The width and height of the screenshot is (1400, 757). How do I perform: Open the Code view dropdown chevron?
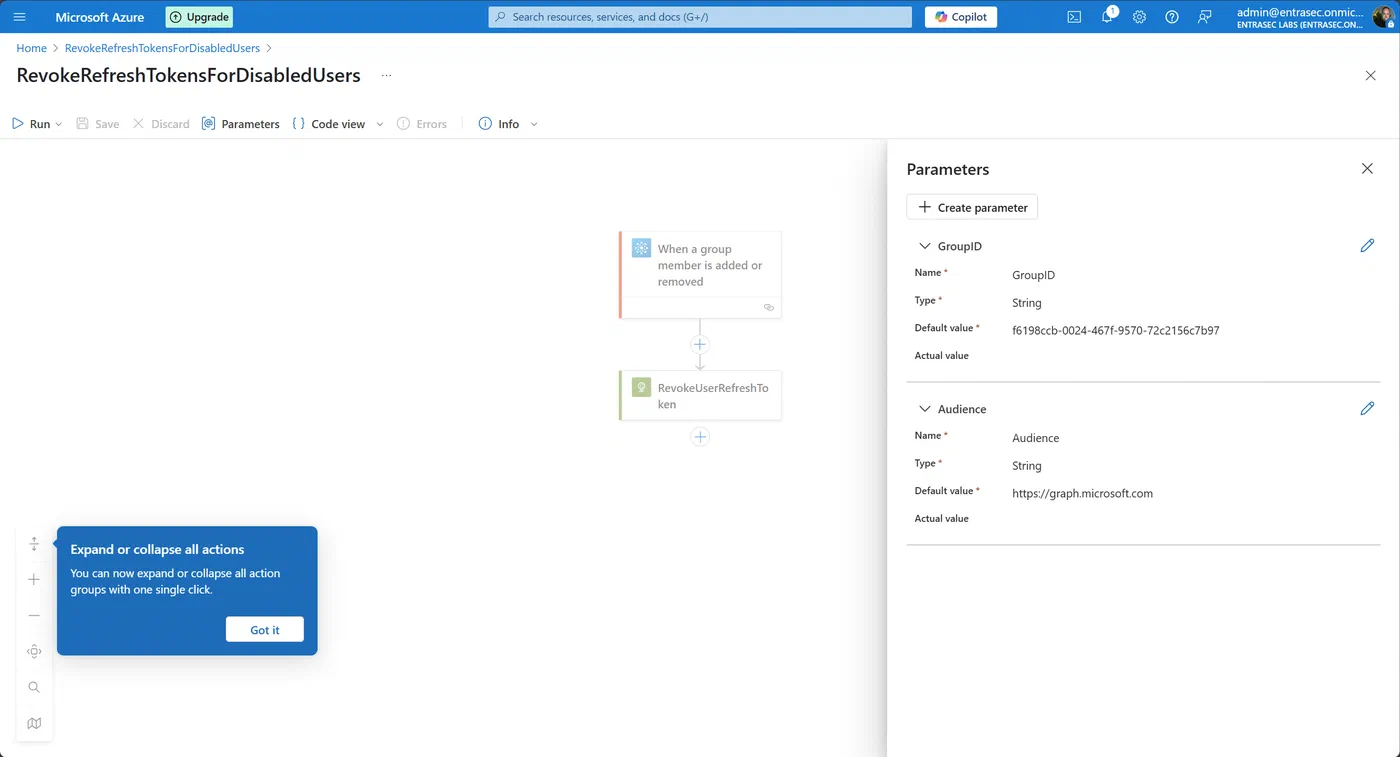[380, 124]
